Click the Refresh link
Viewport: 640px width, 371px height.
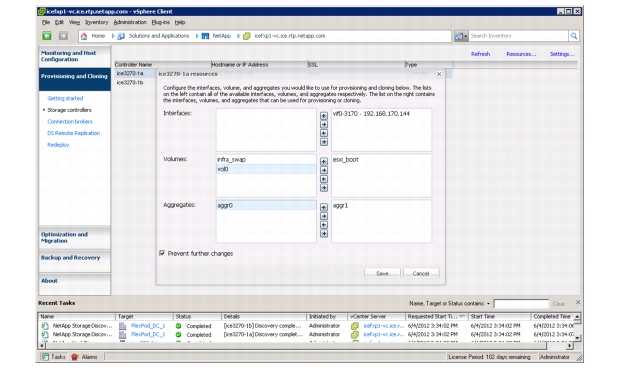[x=480, y=54]
